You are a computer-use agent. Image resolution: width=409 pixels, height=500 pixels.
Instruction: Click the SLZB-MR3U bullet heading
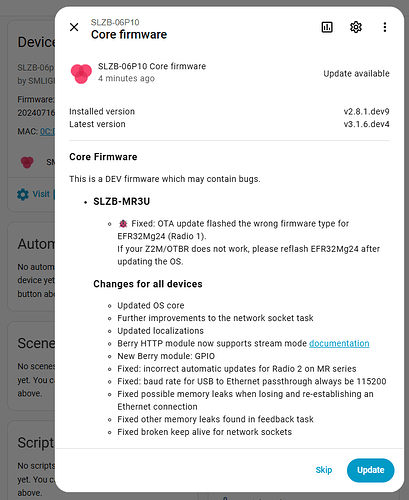[x=121, y=201]
